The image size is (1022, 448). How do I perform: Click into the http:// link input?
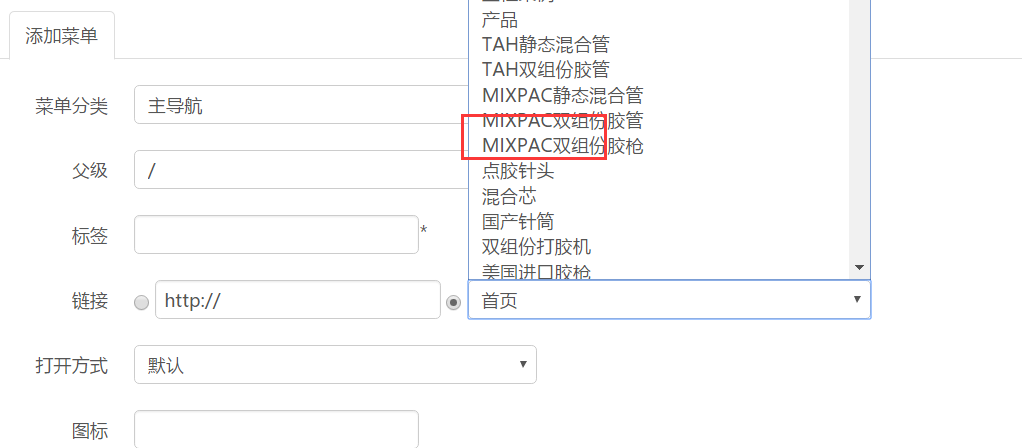(x=298, y=300)
